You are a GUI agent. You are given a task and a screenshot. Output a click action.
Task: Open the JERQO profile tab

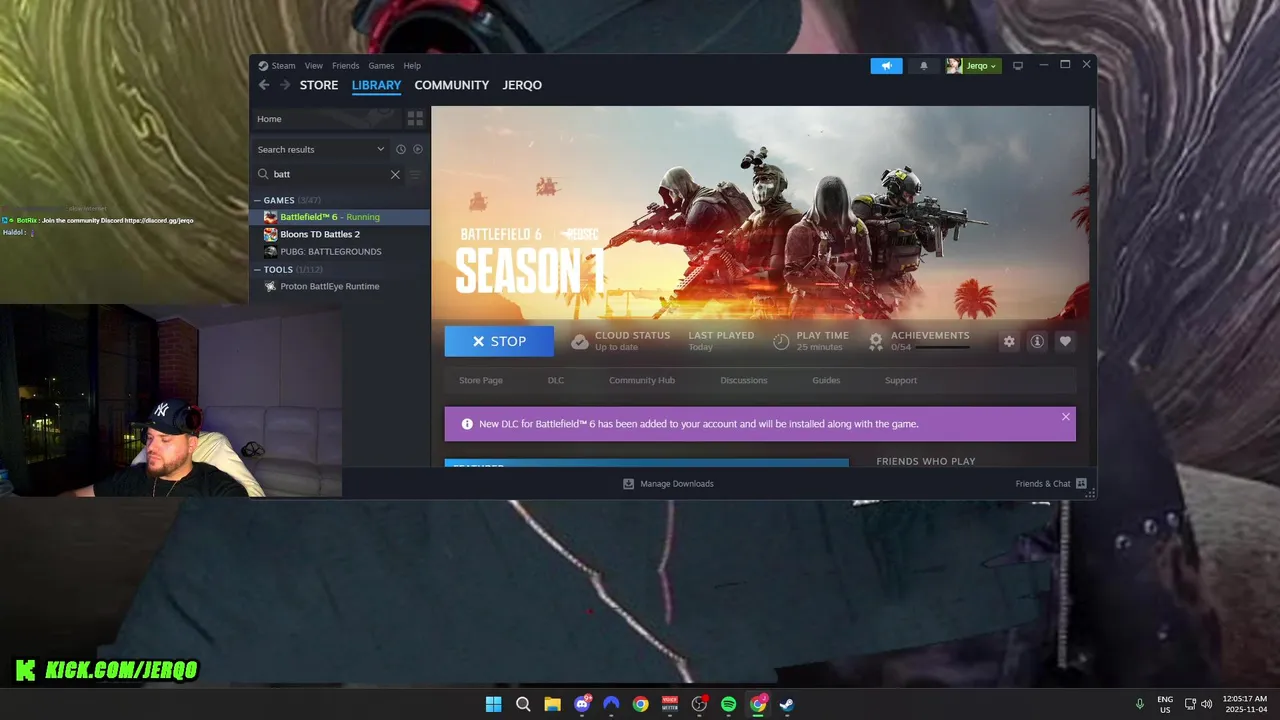(522, 85)
